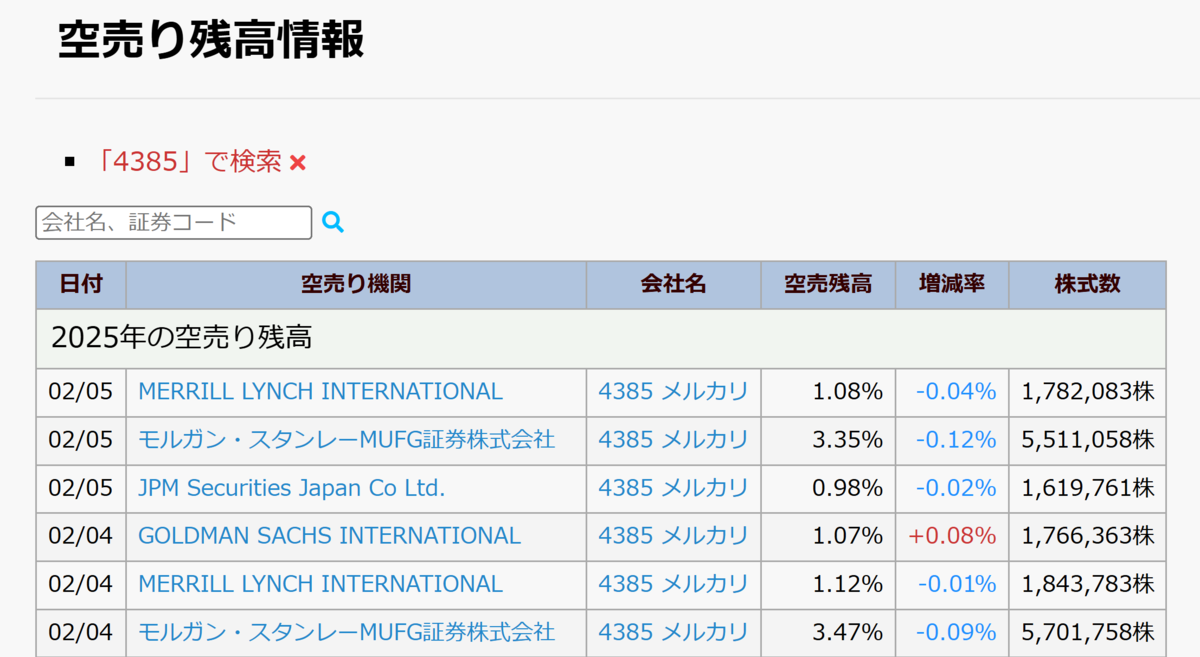
Task: Select the 5,511,058株 share count cell
Action: pyautogui.click(x=1088, y=440)
